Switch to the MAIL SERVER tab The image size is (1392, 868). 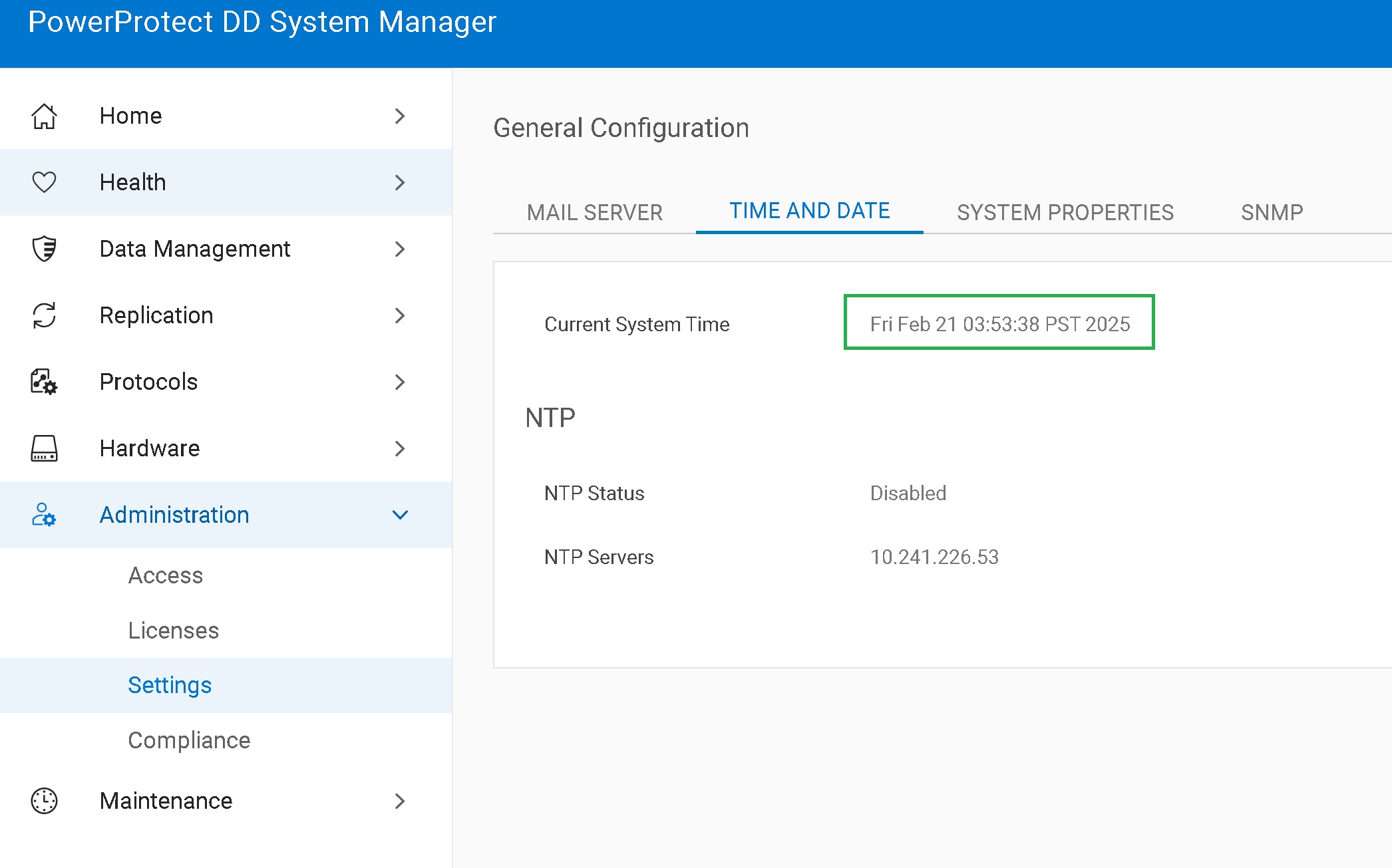click(x=594, y=212)
